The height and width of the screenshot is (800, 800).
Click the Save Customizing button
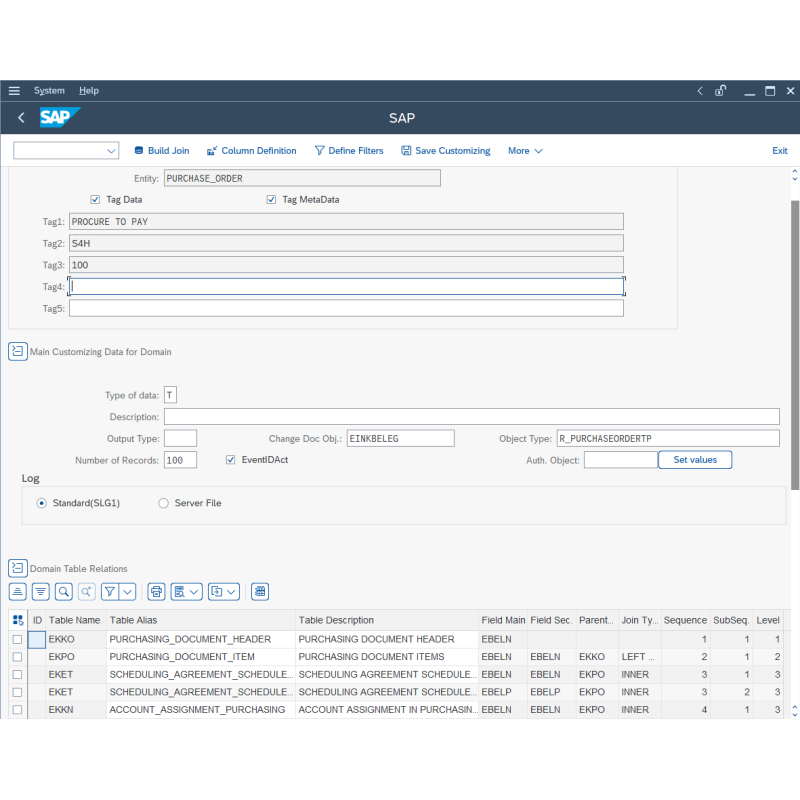tap(445, 151)
